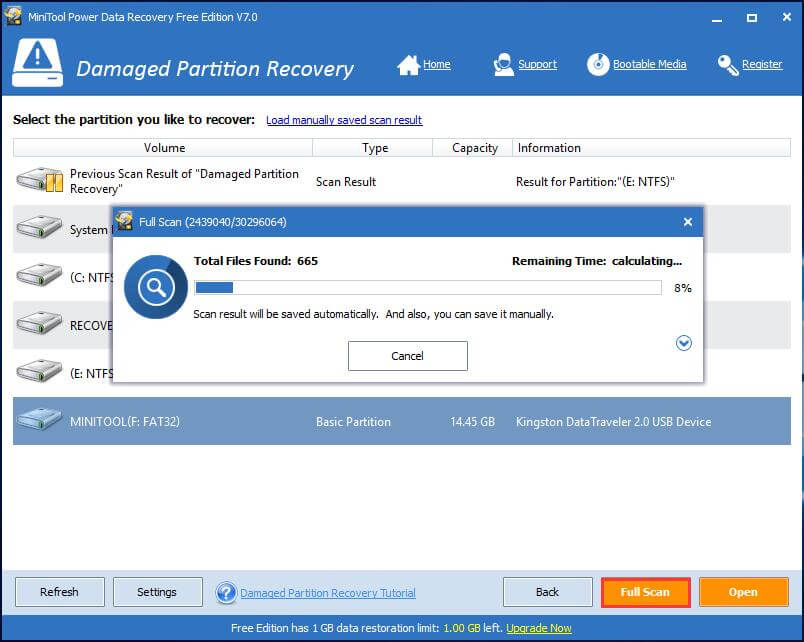804x642 pixels.
Task: Sort list by Capacity column header
Action: click(474, 148)
